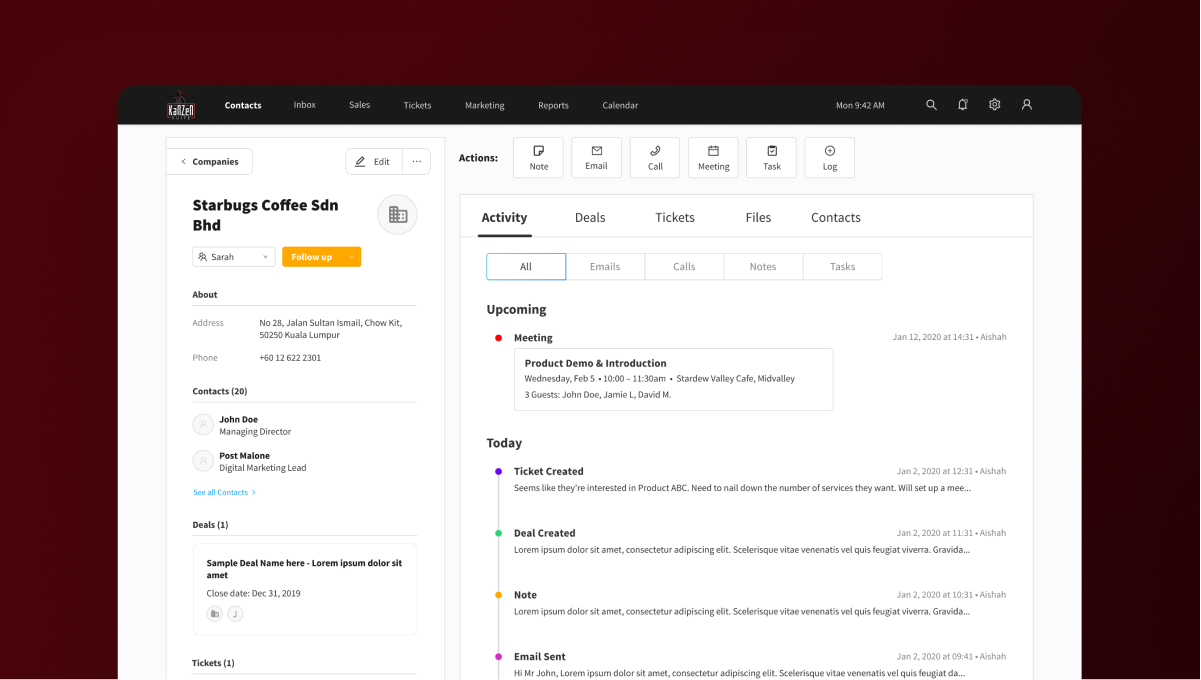Filter activity by Calls
1201x680 pixels.
pyautogui.click(x=684, y=267)
